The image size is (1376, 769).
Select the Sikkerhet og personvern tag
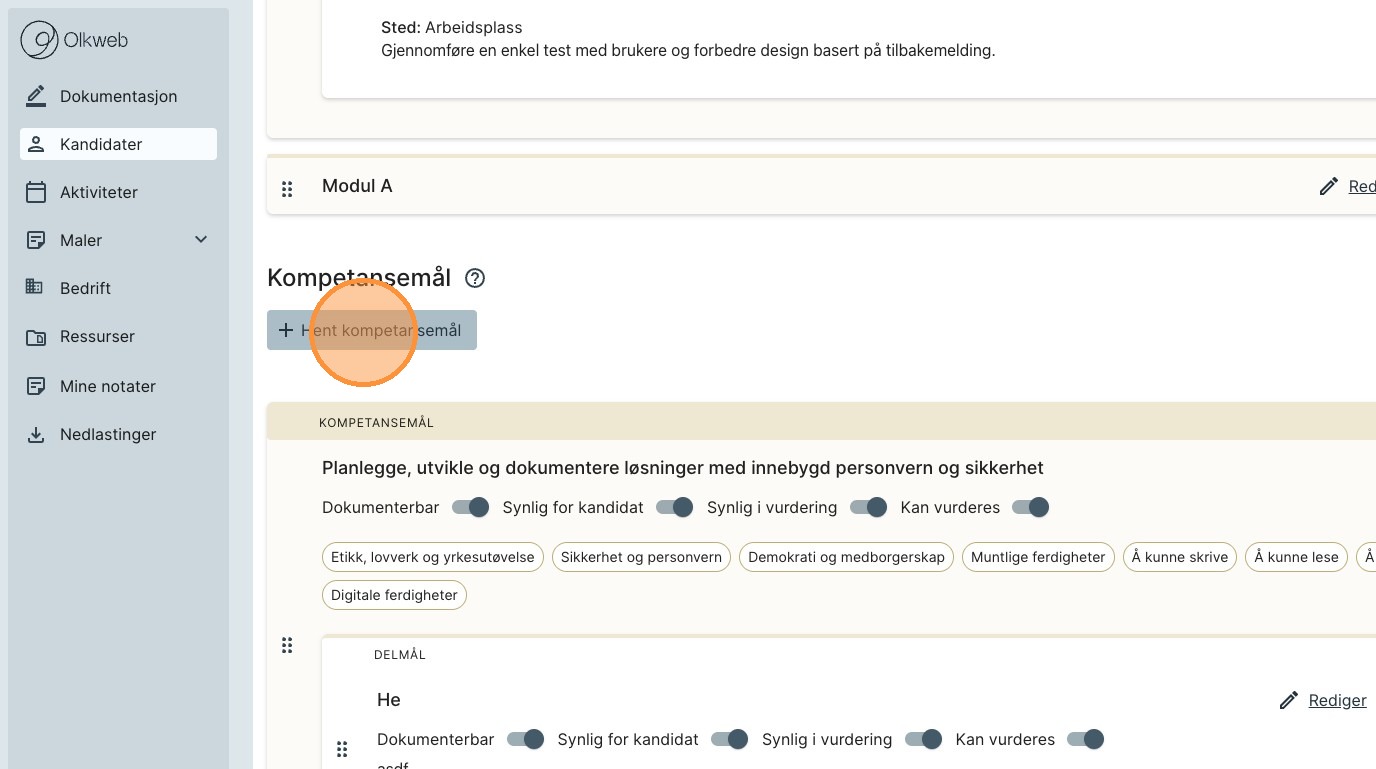tap(641, 557)
